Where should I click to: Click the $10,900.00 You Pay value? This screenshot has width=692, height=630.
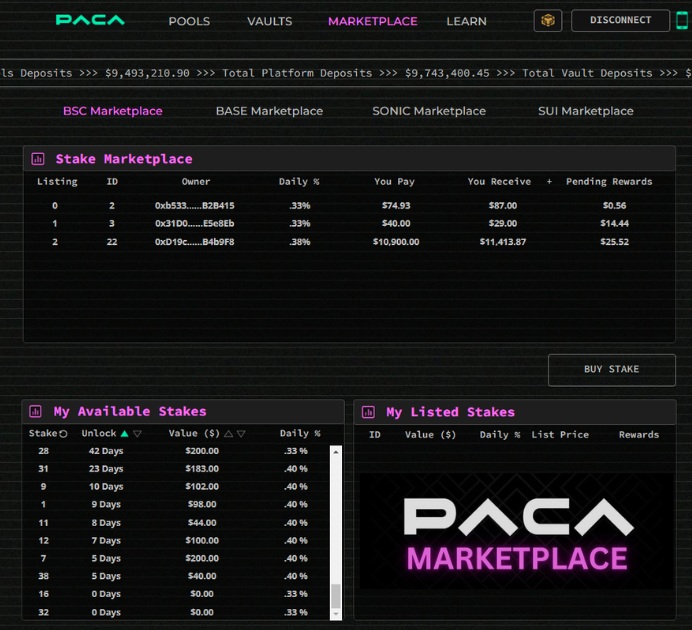396,242
